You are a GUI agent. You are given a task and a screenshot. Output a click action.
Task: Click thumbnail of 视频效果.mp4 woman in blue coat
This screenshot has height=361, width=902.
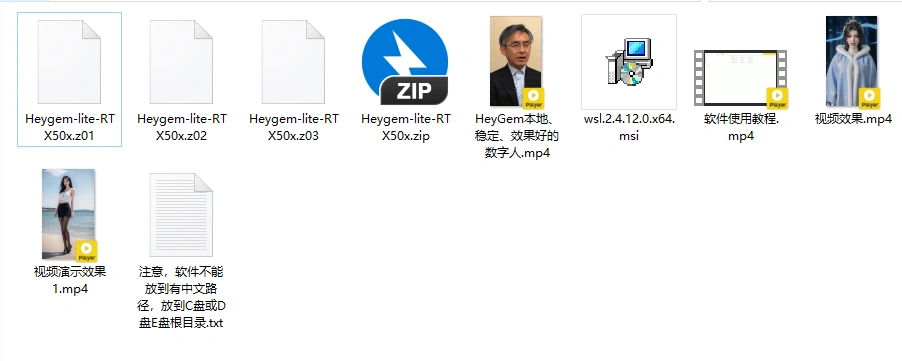(853, 62)
